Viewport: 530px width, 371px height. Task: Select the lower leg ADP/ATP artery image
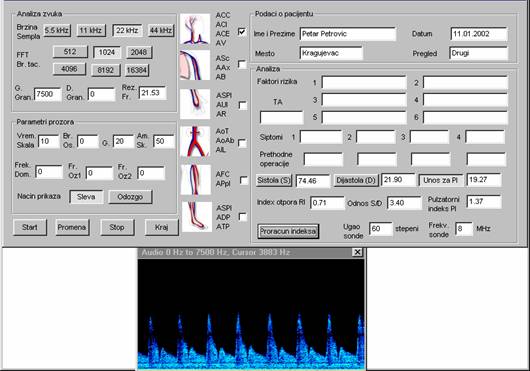pos(197,217)
